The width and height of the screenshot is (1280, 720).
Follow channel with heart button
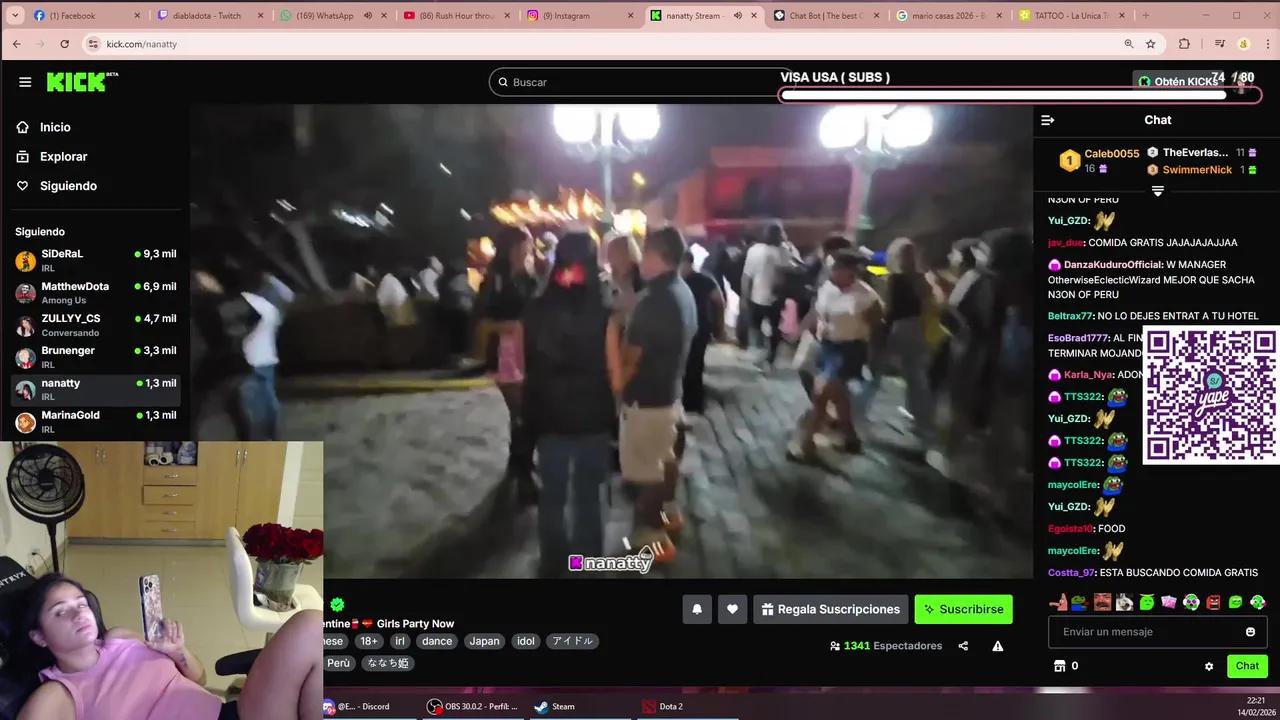pos(732,609)
